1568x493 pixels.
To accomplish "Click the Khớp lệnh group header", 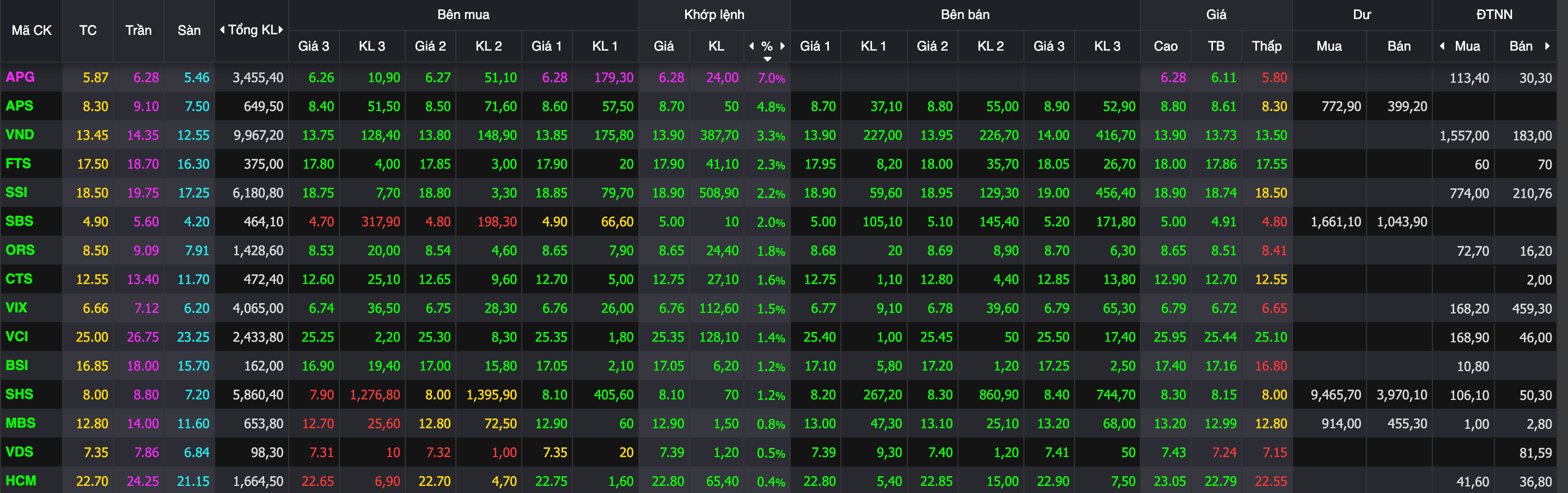I will [x=714, y=15].
